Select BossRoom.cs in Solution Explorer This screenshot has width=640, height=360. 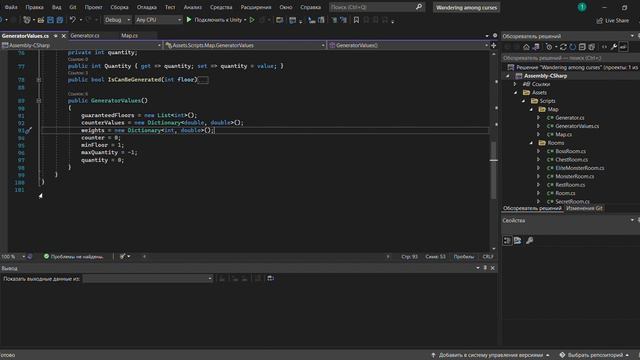[570, 151]
